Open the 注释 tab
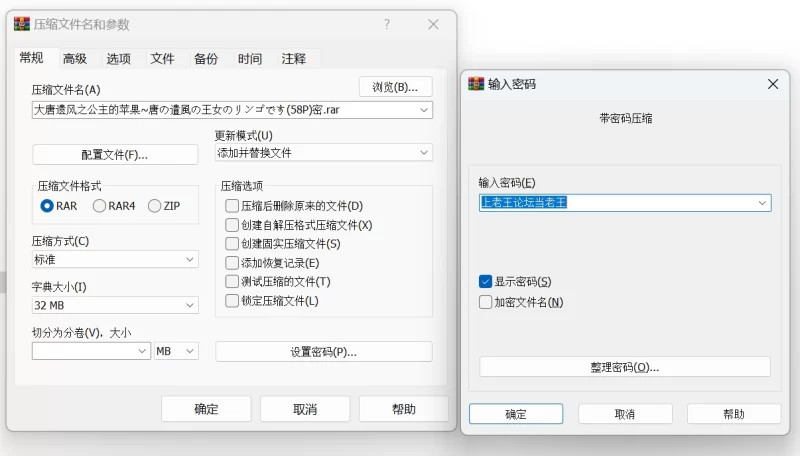This screenshot has width=800, height=456. [294, 58]
